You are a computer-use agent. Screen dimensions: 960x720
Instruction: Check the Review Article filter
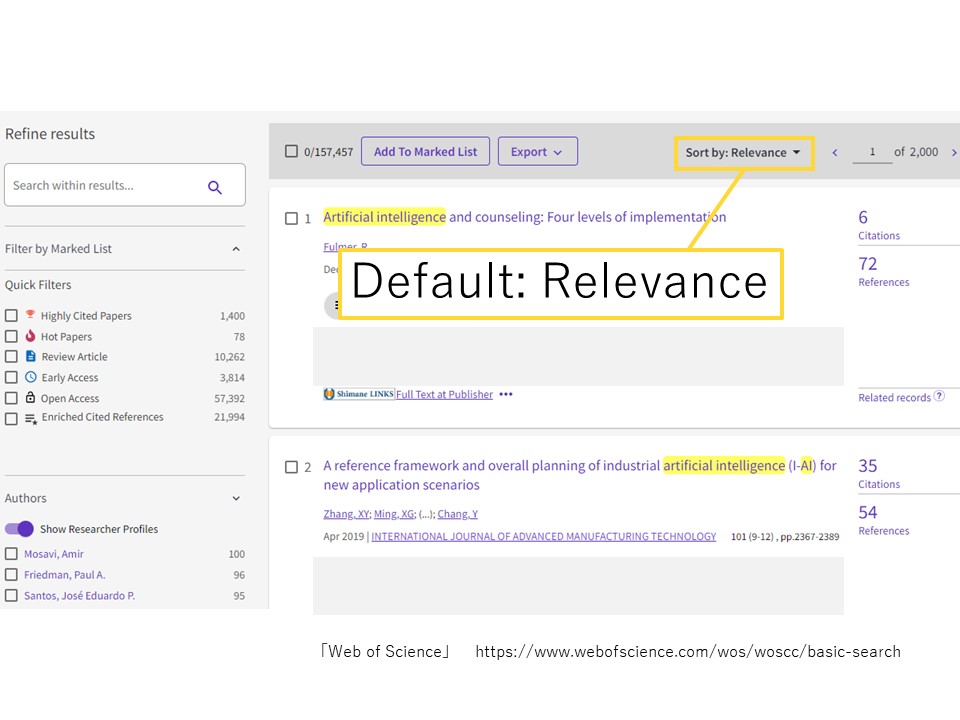click(x=11, y=356)
